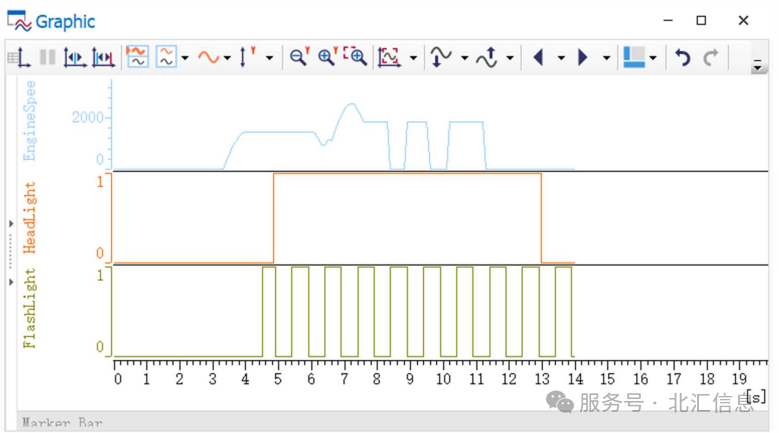Click the Graphic window title icon
The height and width of the screenshot is (433, 779).
19,21
